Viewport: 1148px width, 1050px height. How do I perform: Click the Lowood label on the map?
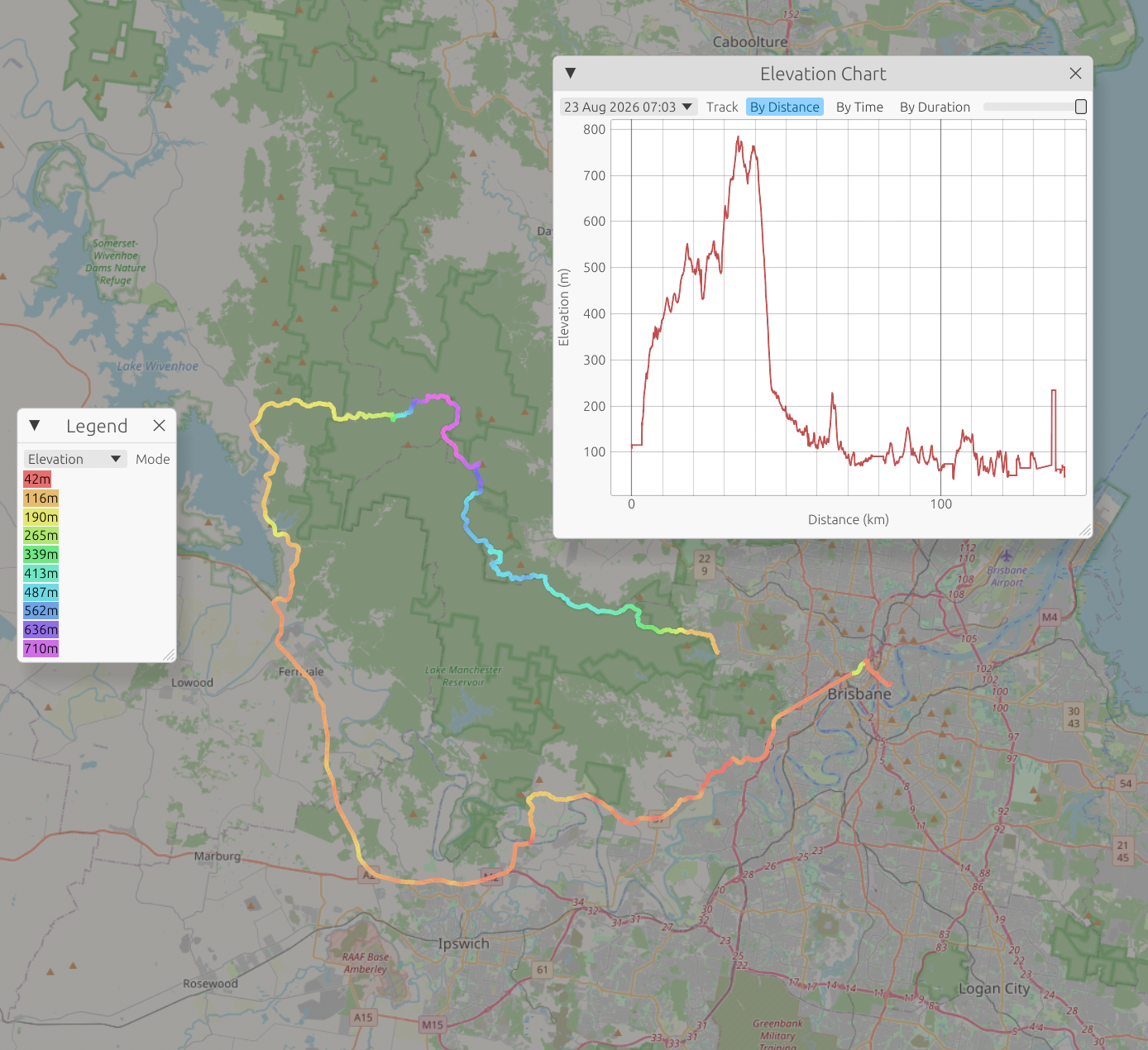pyautogui.click(x=192, y=683)
